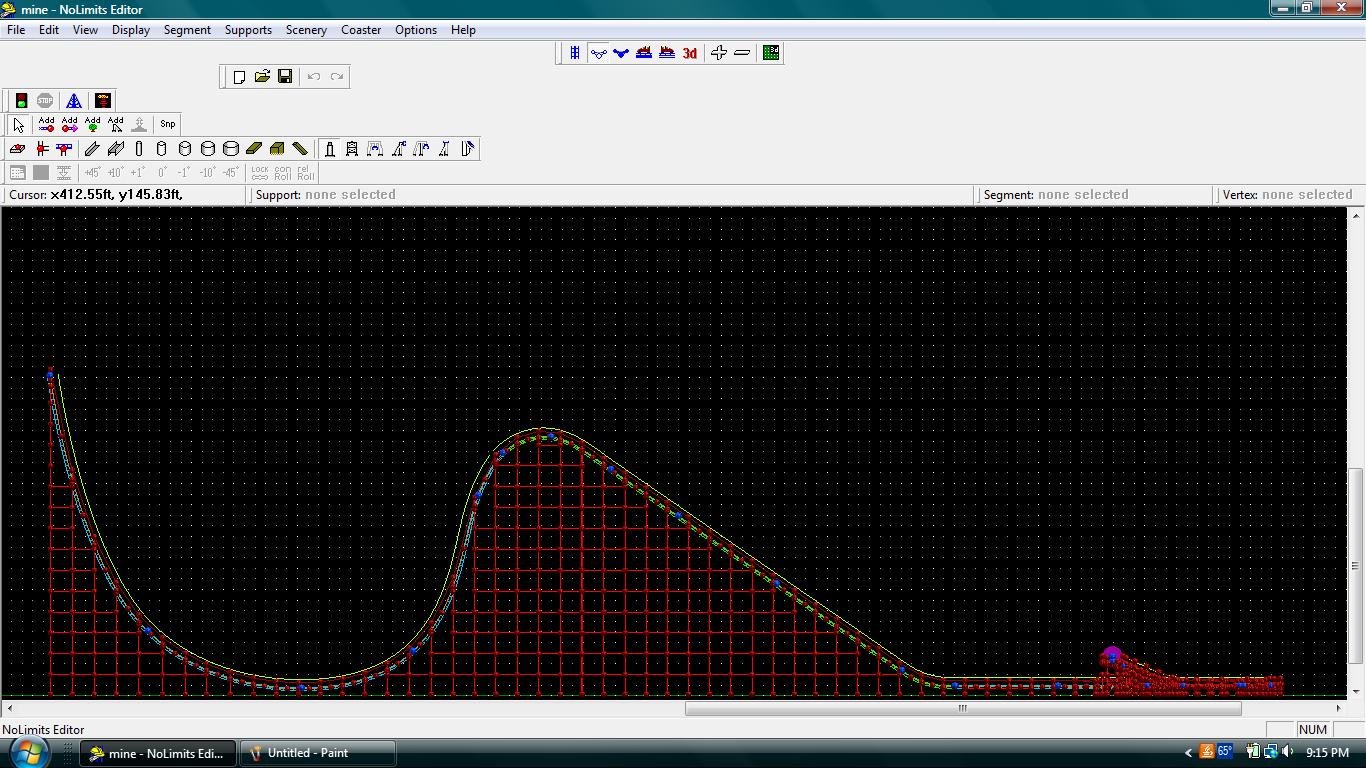Toggle the filled blue vertex view icon
The width and height of the screenshot is (1366, 768).
pos(621,53)
